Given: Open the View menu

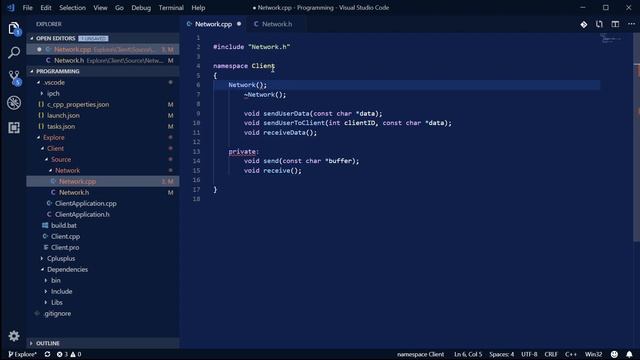Looking at the screenshot, I should pos(100,8).
